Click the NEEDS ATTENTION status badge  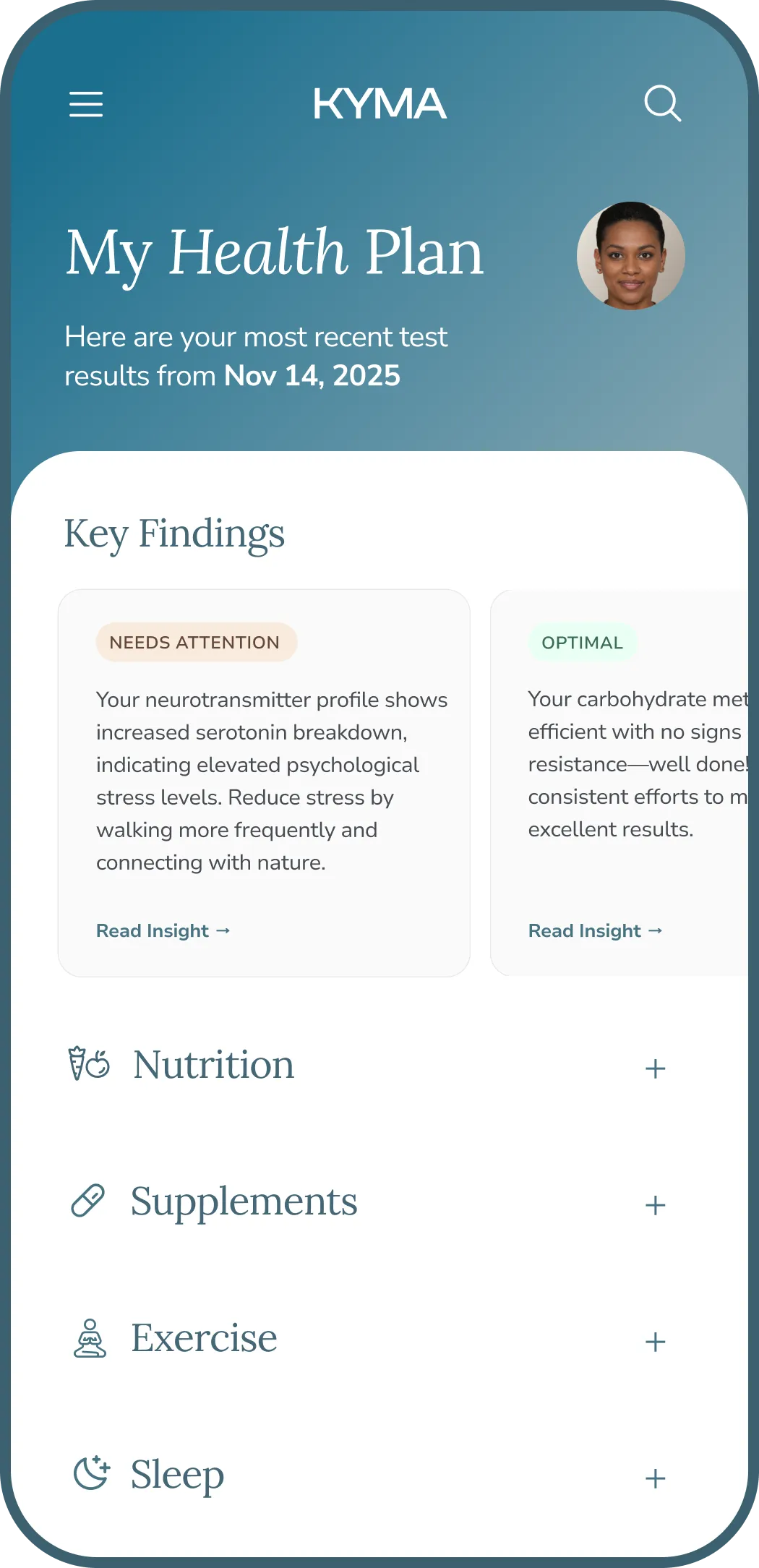pos(194,641)
